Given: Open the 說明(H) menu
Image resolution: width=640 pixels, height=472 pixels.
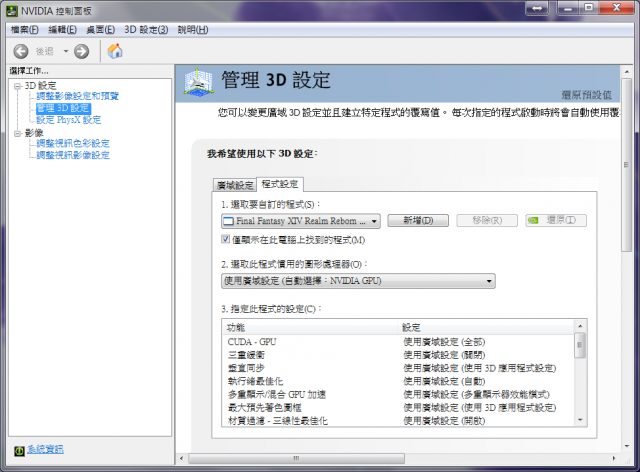Looking at the screenshot, I should (x=193, y=30).
